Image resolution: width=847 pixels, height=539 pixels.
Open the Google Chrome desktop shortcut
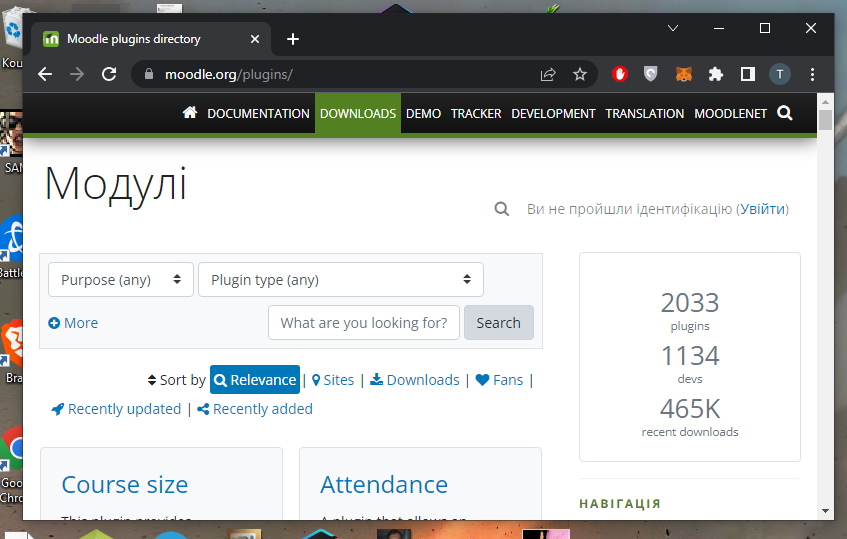pyautogui.click(x=11, y=464)
